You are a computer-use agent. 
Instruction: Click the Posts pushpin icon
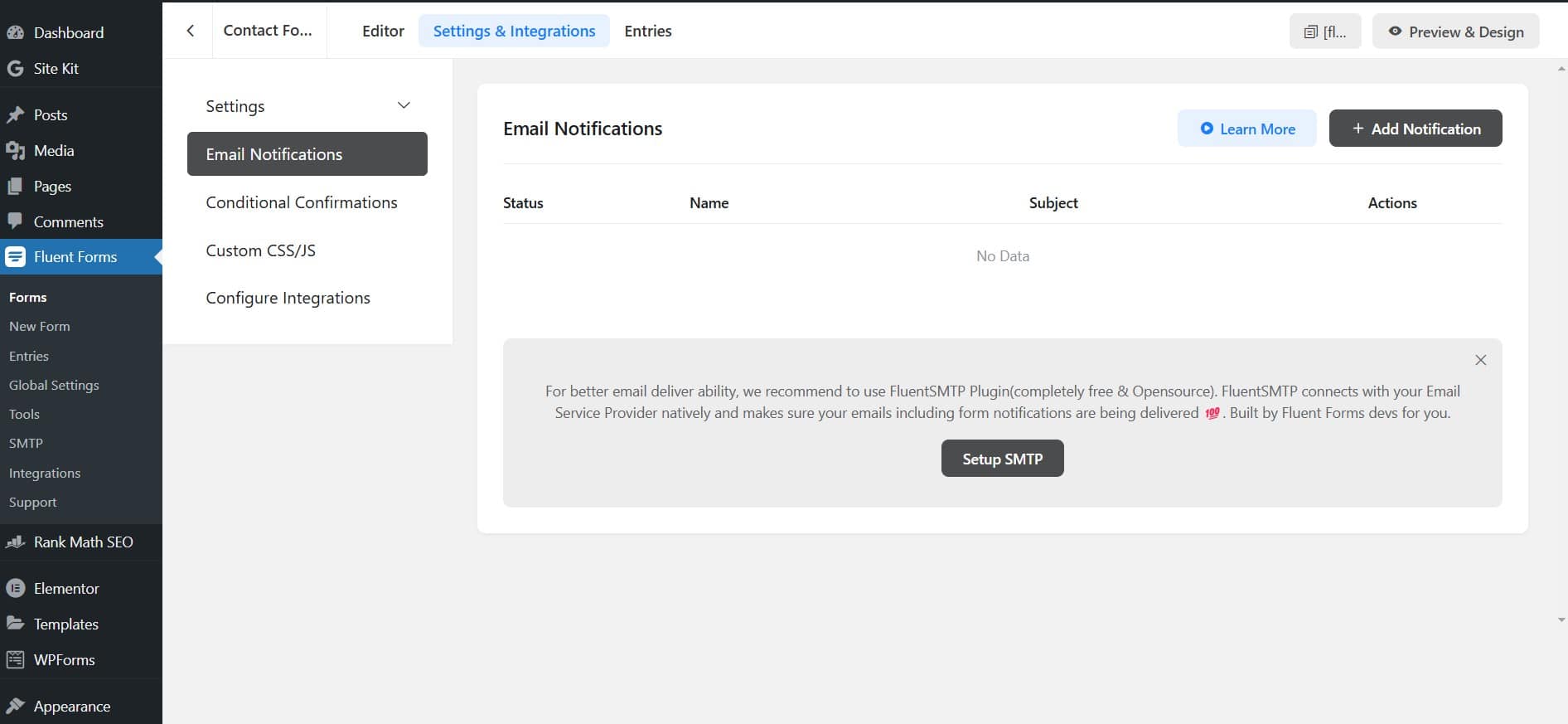15,114
